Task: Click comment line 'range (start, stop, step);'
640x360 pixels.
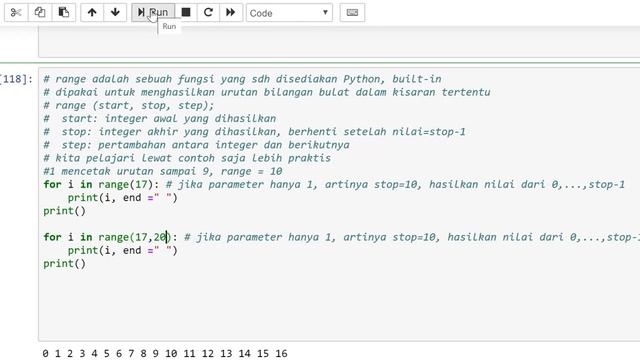Action: coord(129,105)
